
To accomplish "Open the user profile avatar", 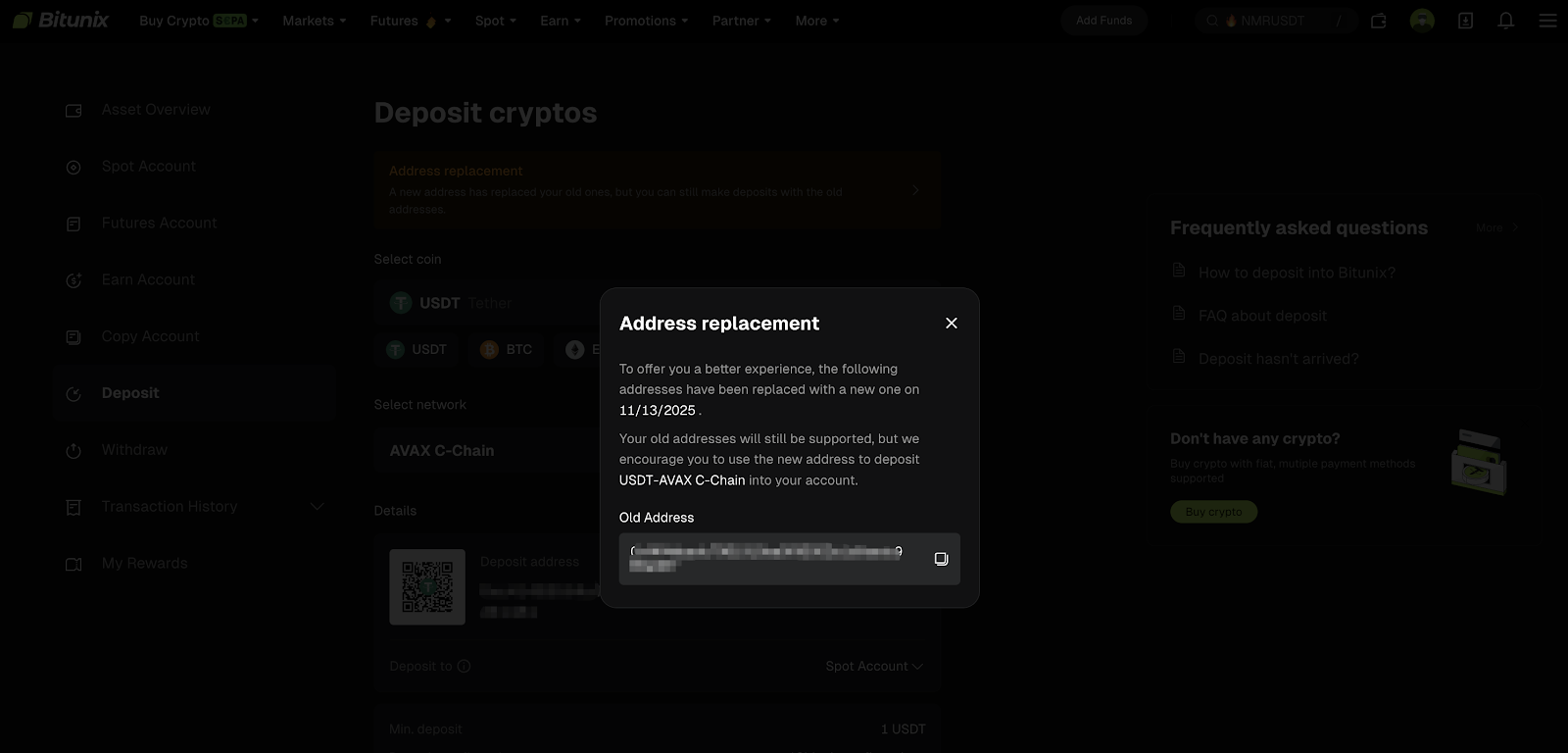I will [1422, 21].
